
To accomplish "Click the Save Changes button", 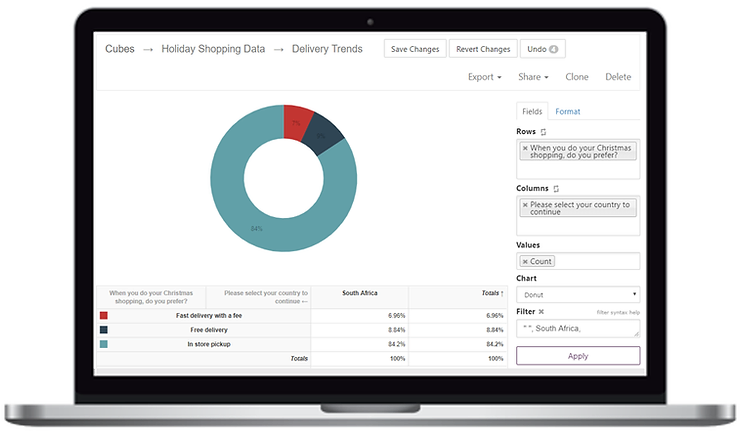I will coord(414,48).
